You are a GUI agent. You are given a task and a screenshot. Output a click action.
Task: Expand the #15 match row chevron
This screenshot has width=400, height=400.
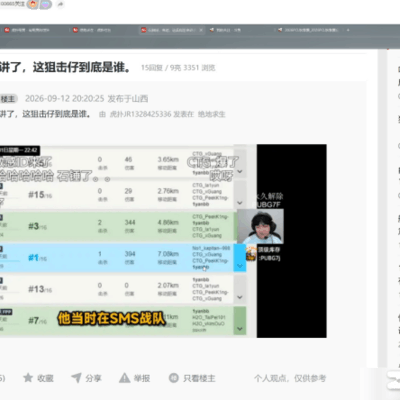coord(240,203)
